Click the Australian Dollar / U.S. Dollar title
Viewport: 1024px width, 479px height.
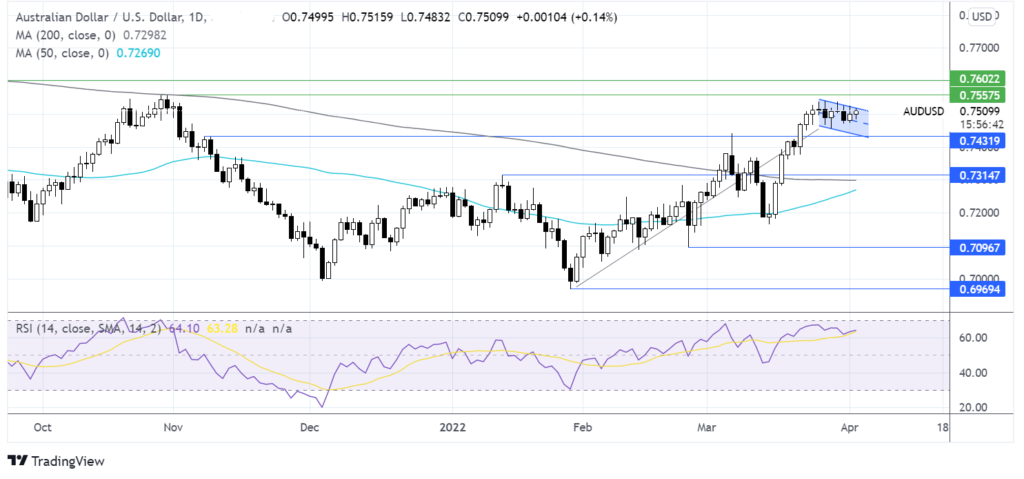coord(108,18)
